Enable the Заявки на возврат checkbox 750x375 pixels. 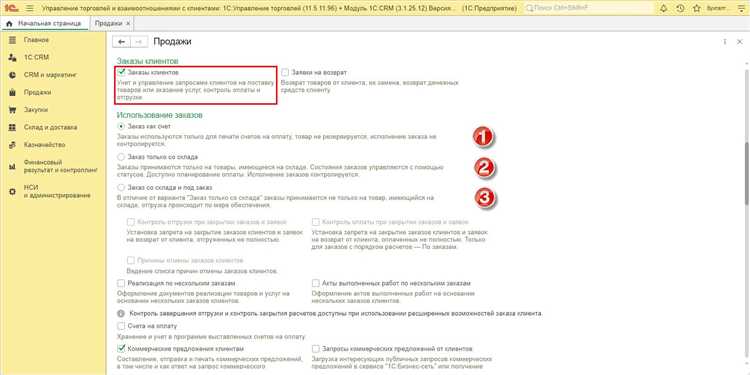click(x=286, y=73)
